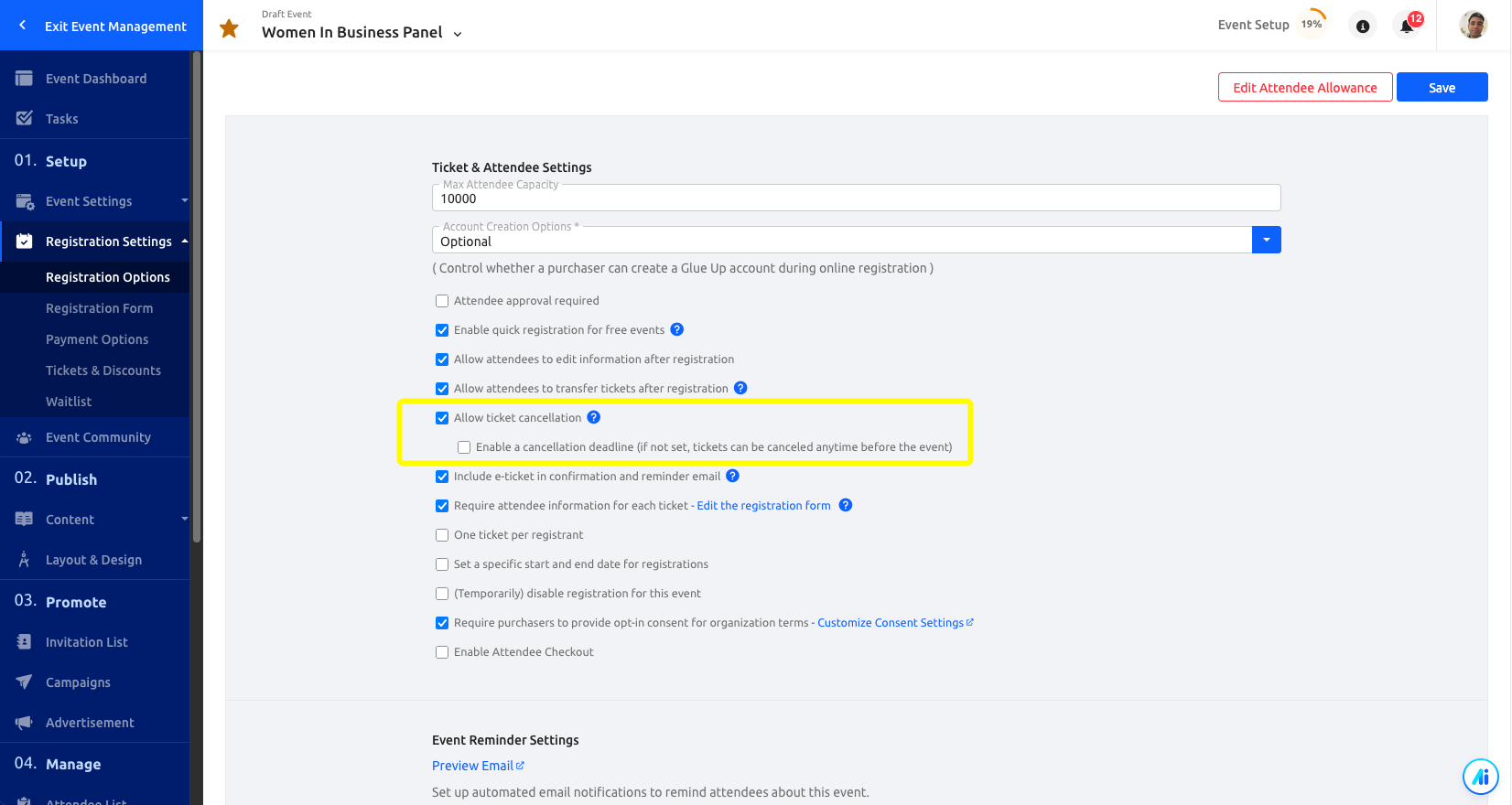1512x805 pixels.
Task: Uncheck Allow attendees to transfer tickets
Action: 442,389
